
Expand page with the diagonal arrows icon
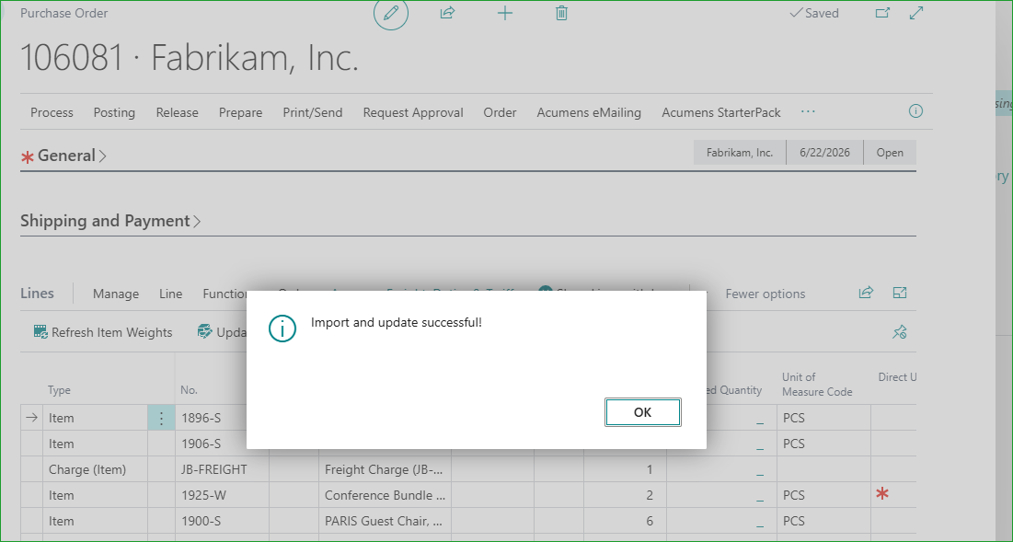tap(916, 13)
